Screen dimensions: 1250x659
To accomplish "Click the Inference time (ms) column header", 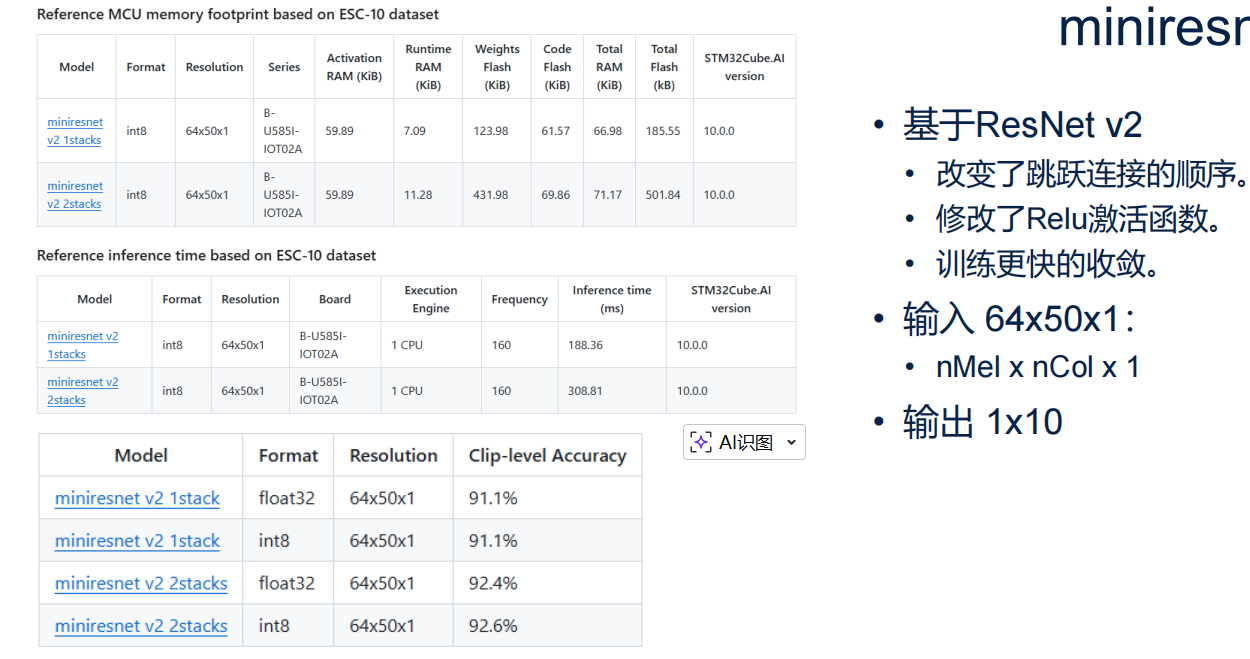I will (611, 299).
